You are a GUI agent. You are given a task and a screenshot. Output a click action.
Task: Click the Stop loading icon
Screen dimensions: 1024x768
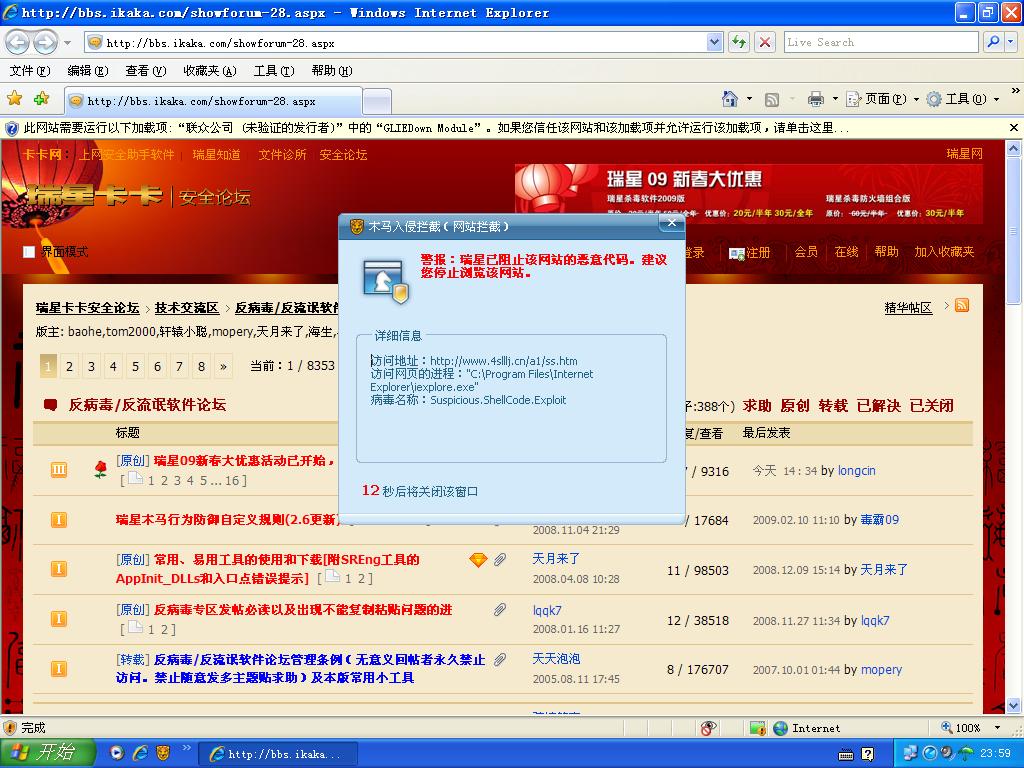click(x=765, y=43)
